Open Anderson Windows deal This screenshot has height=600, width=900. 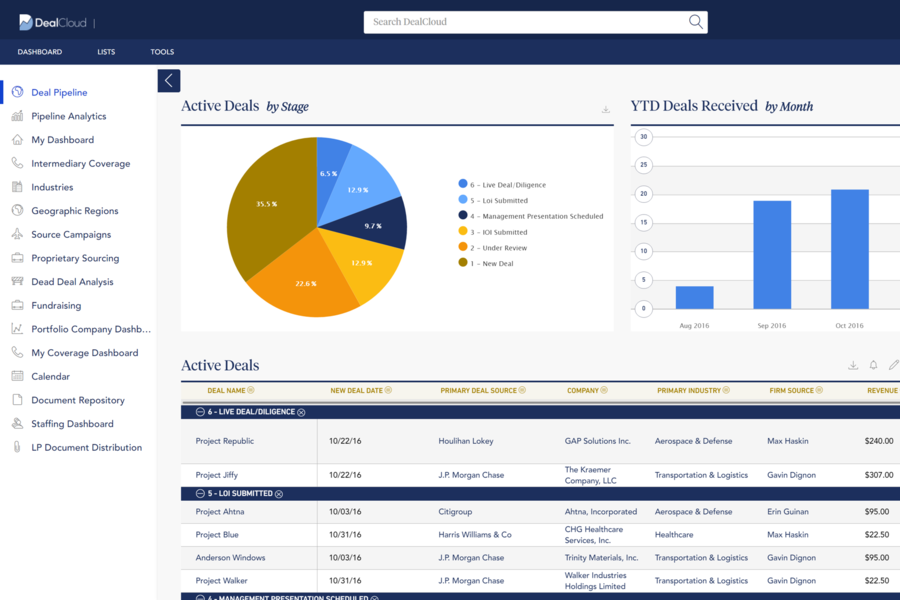[230, 558]
